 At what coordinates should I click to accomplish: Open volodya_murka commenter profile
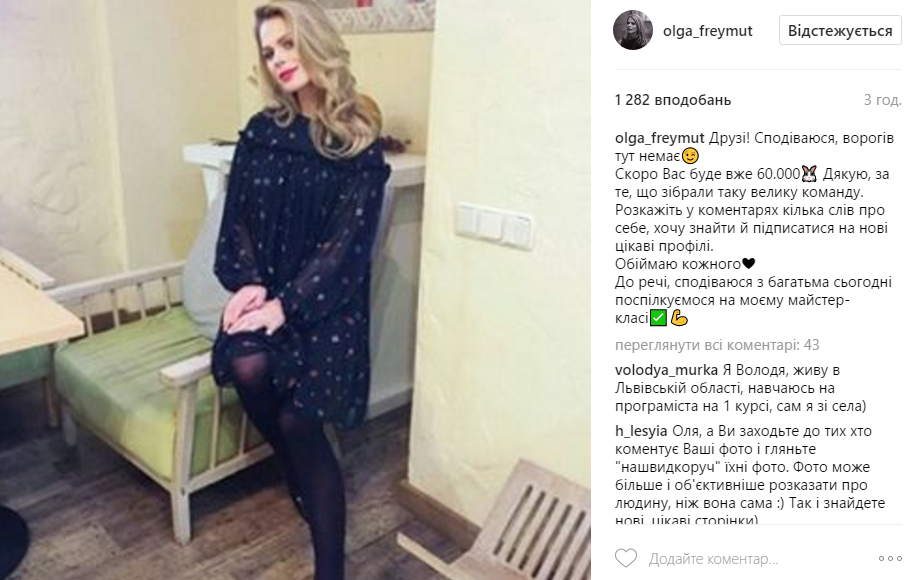(666, 370)
